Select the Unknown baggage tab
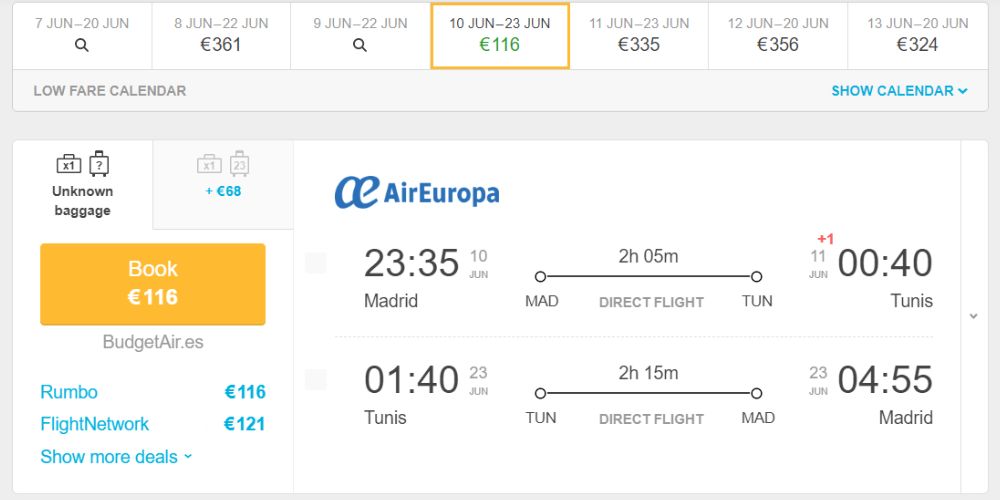 [x=82, y=185]
